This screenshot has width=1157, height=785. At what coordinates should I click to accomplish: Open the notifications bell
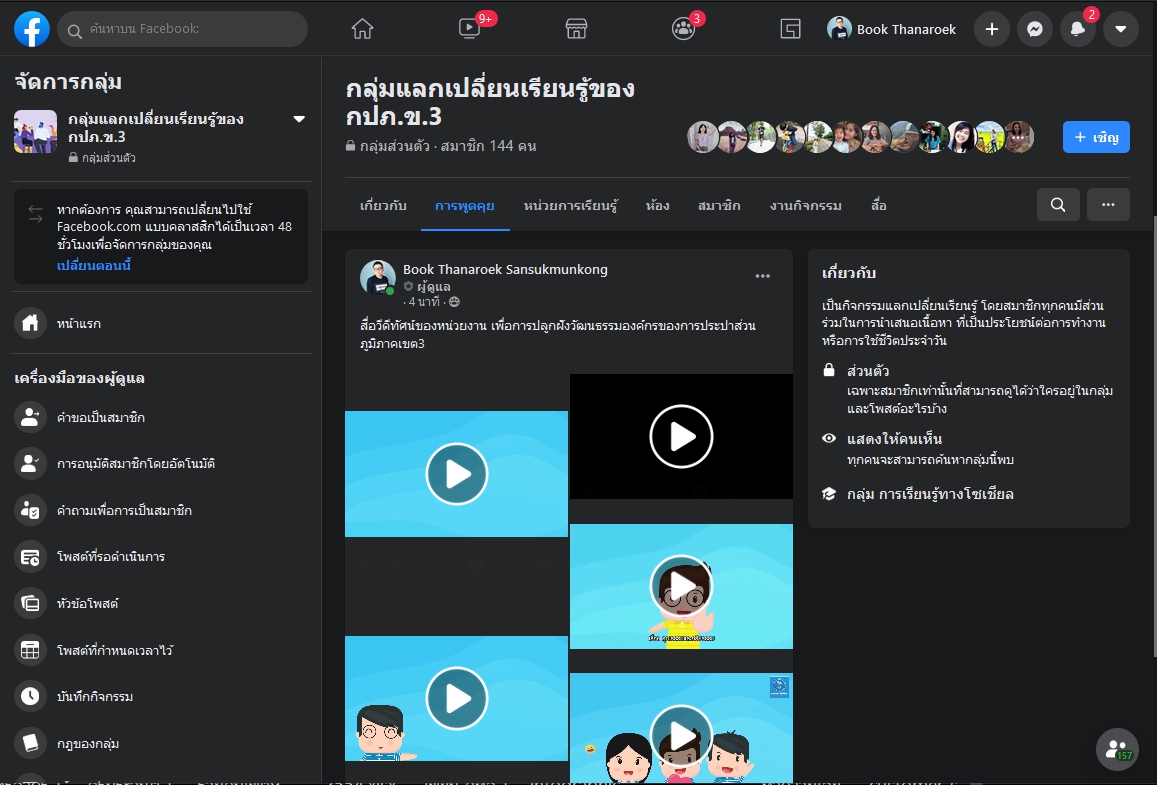tap(1077, 29)
